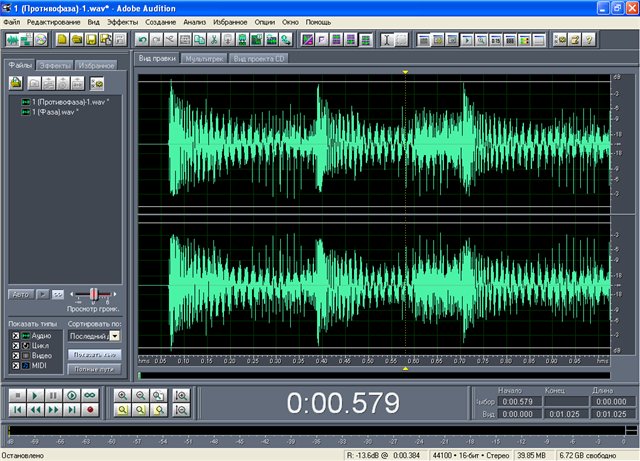Open the Избранное tab in side panel
The image size is (640, 461).
[97, 65]
